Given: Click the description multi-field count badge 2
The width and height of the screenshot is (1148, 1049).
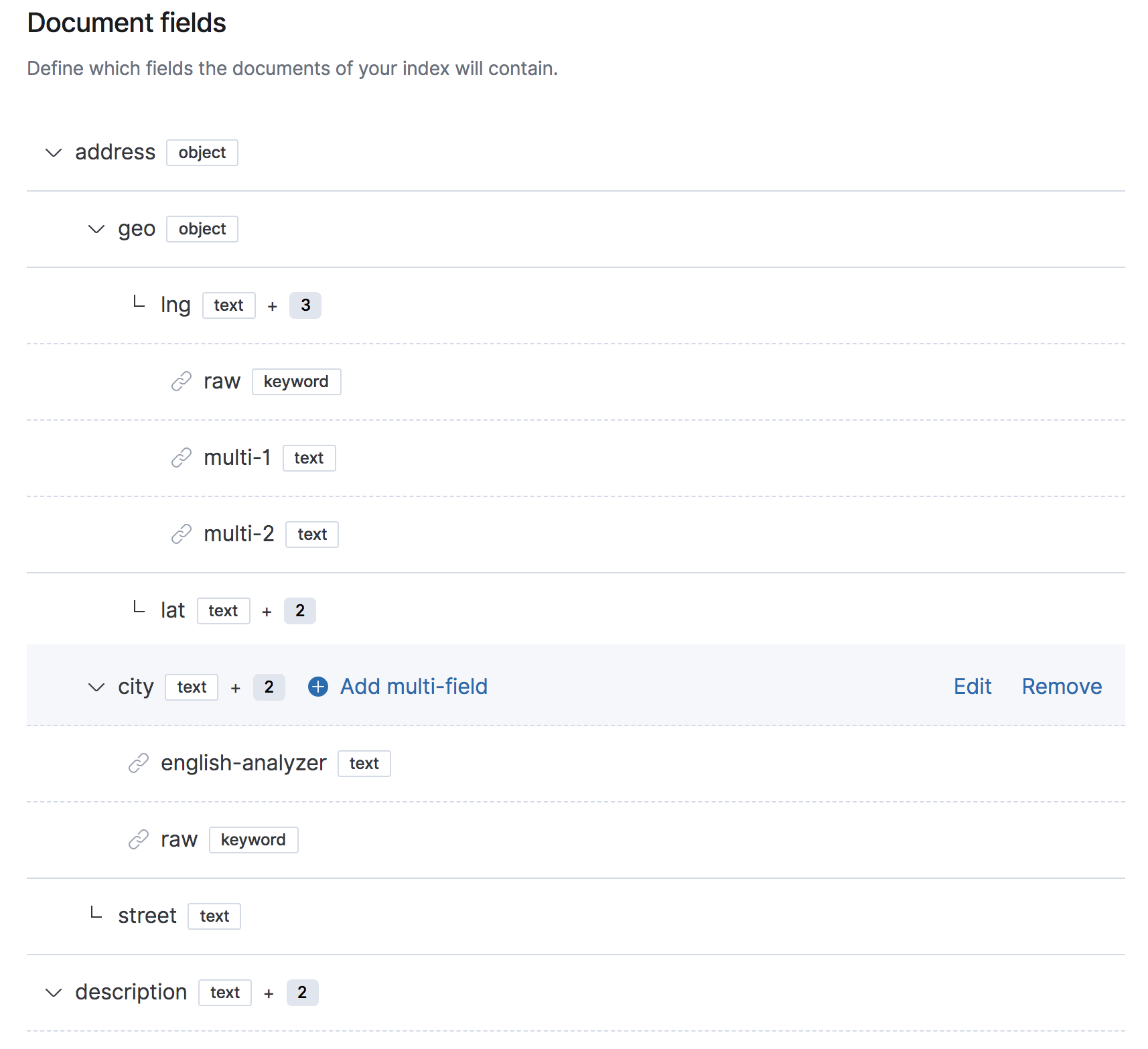Looking at the screenshot, I should [303, 993].
